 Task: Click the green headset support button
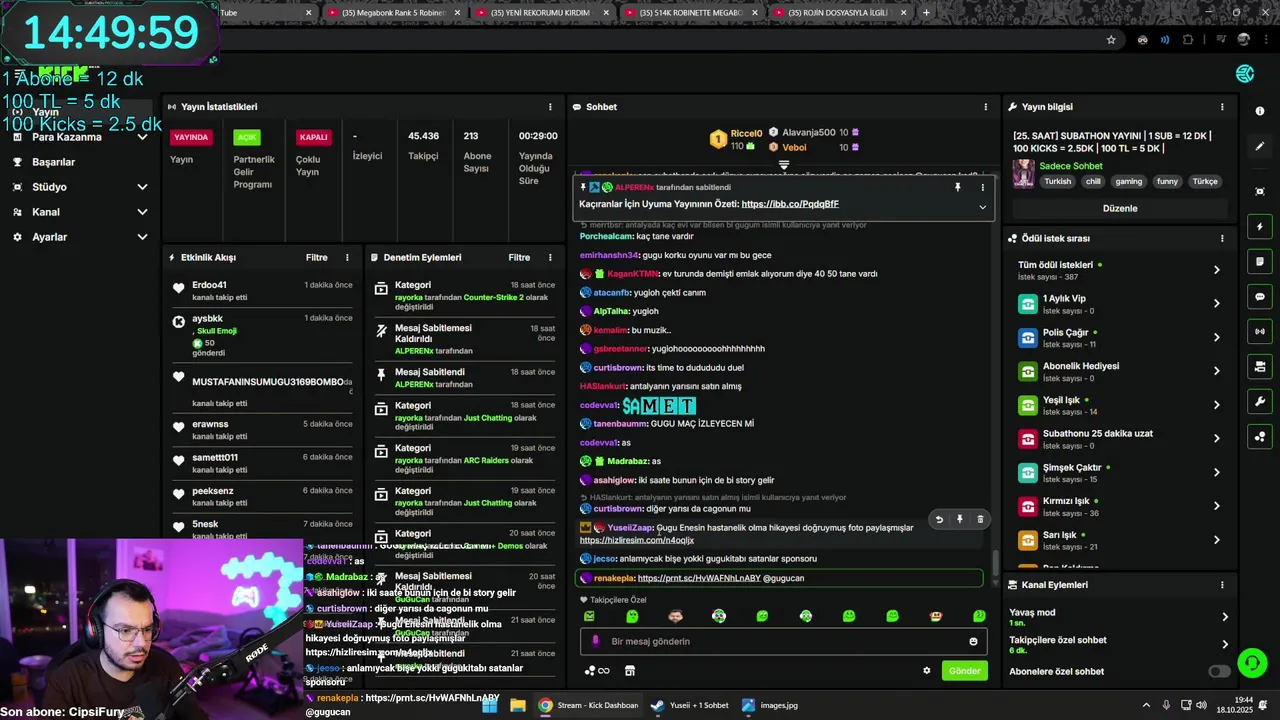tap(1252, 662)
